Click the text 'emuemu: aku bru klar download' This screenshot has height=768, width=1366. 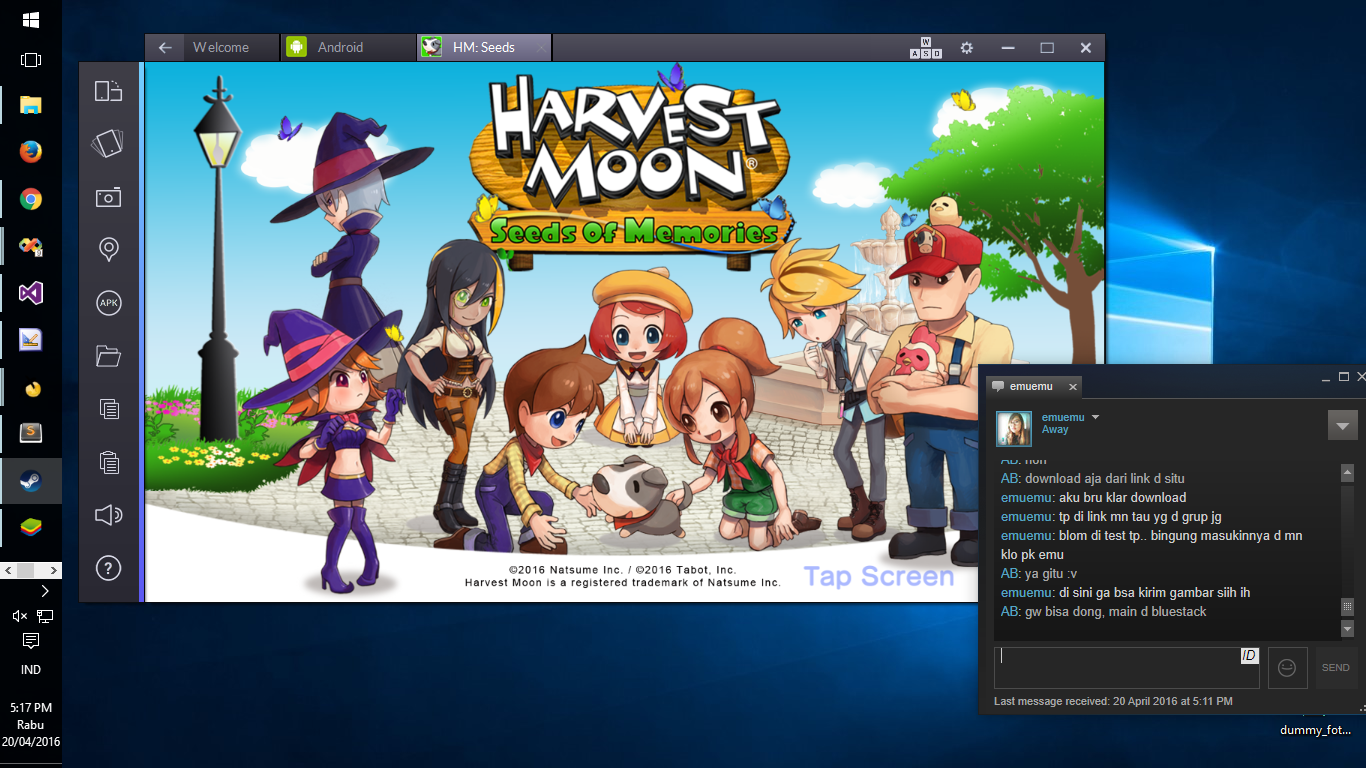pos(1093,497)
